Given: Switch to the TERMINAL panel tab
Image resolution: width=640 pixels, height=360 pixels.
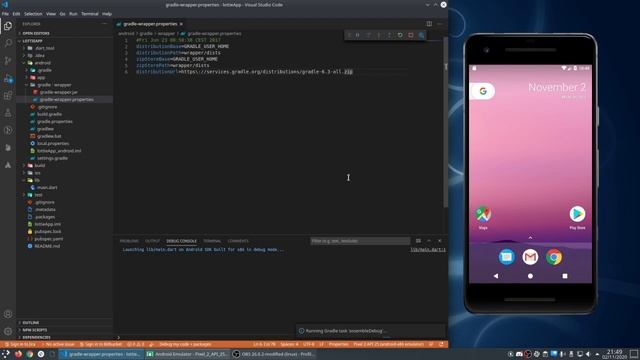Looking at the screenshot, I should pos(212,241).
